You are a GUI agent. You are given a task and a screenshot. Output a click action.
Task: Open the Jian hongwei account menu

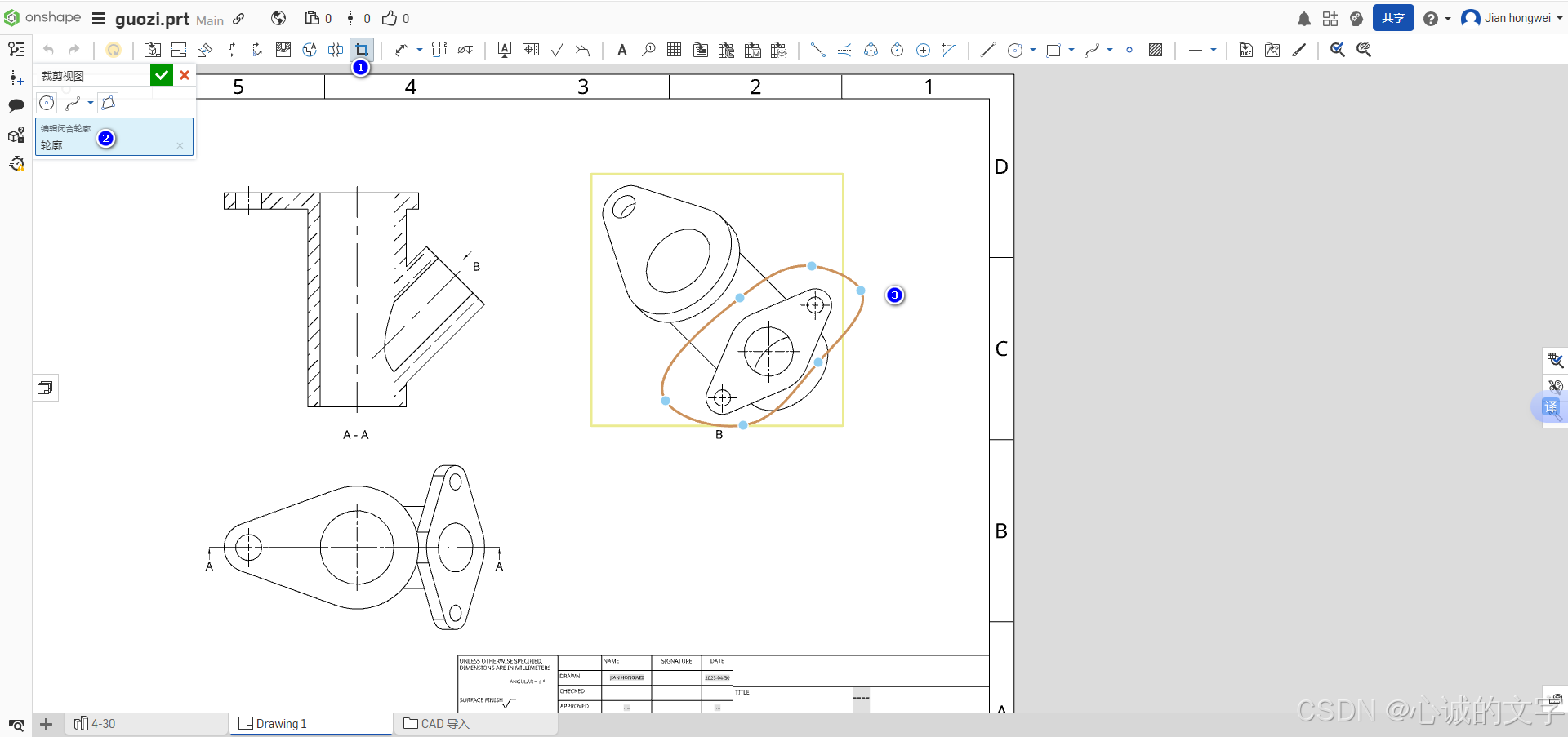tap(1512, 18)
